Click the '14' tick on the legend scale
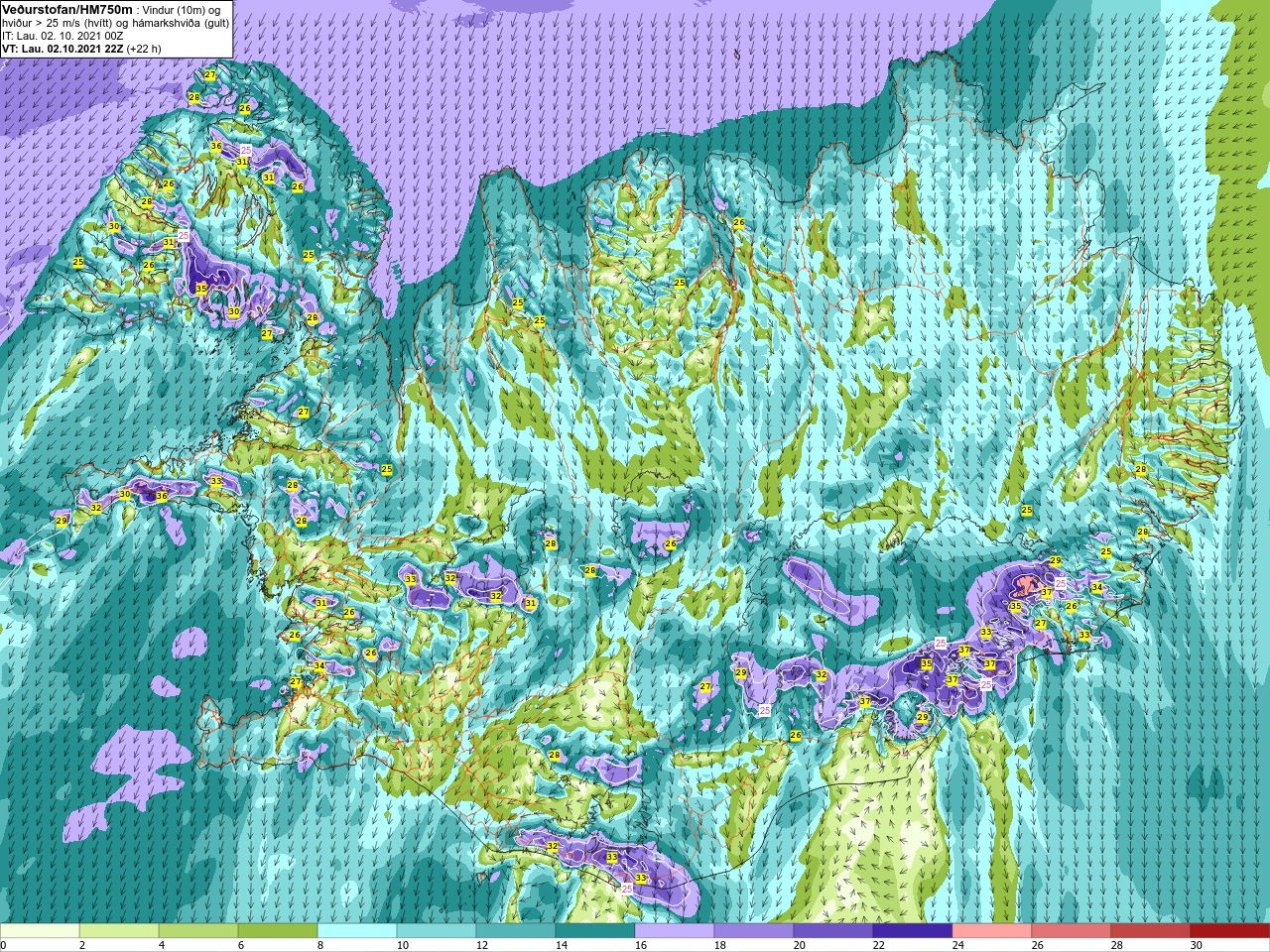The width and height of the screenshot is (1270, 952). click(561, 945)
